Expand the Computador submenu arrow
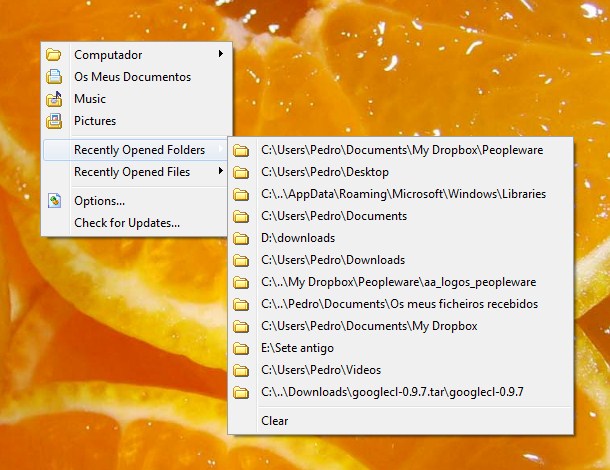This screenshot has width=610, height=470. click(x=221, y=54)
